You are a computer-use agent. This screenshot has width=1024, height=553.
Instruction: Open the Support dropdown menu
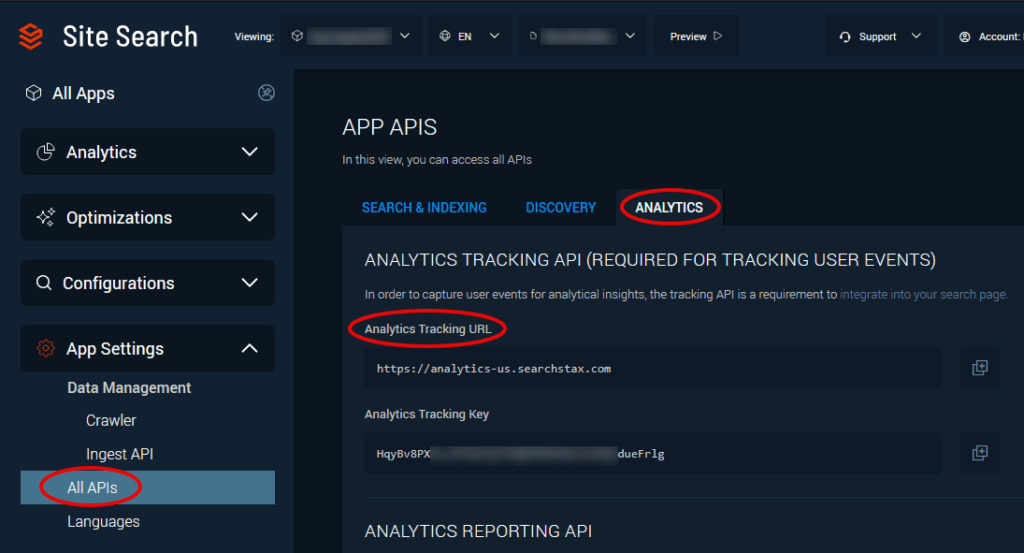click(x=880, y=37)
